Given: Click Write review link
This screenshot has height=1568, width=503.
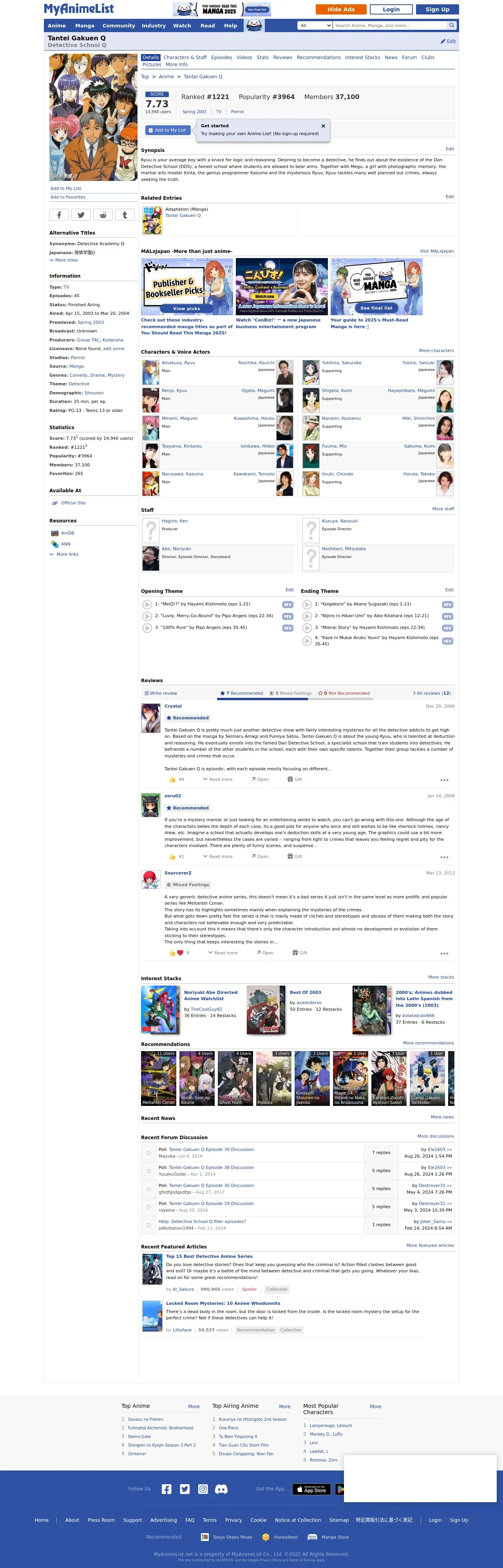Looking at the screenshot, I should click(161, 693).
